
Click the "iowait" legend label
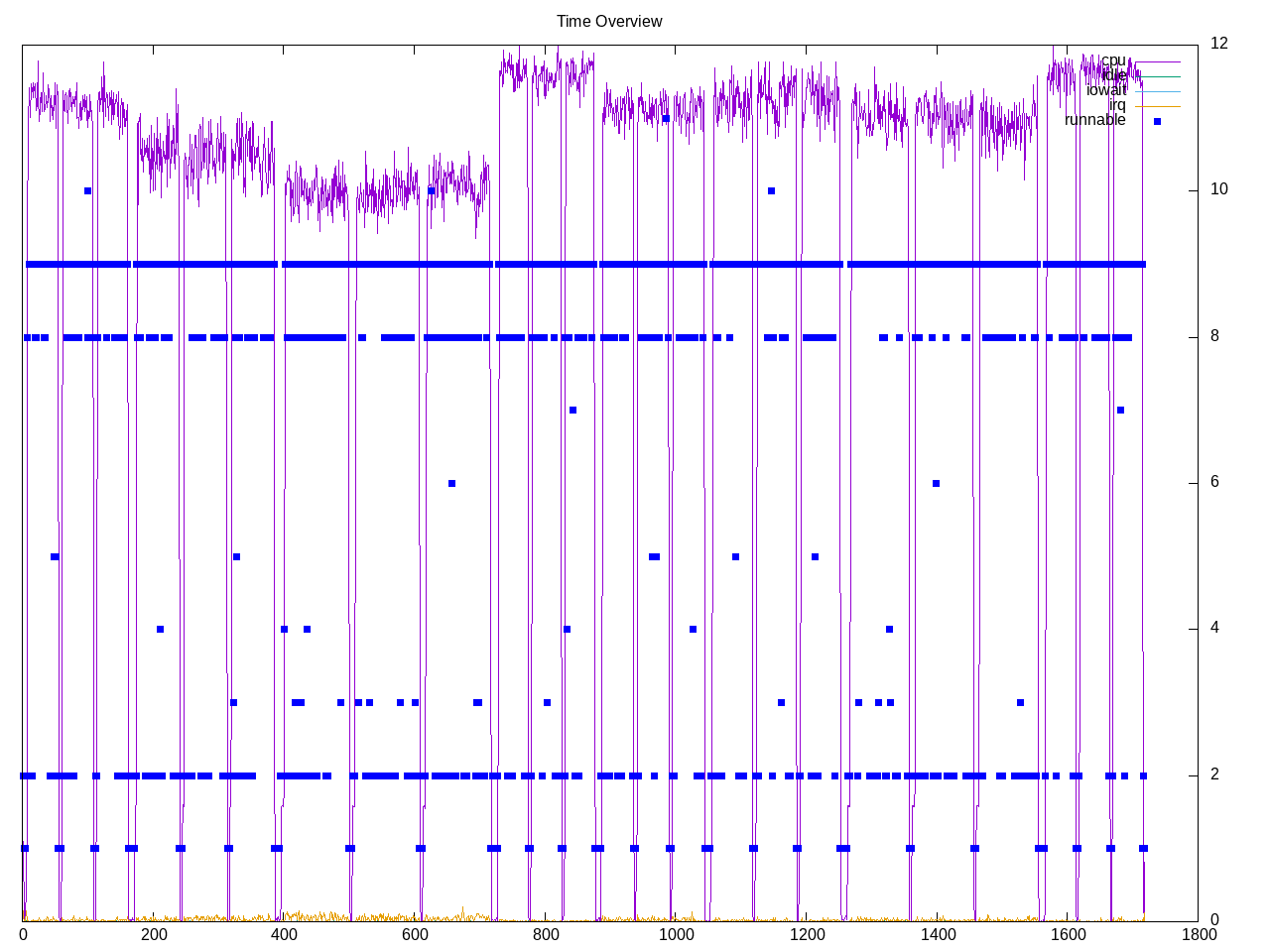tap(1105, 90)
